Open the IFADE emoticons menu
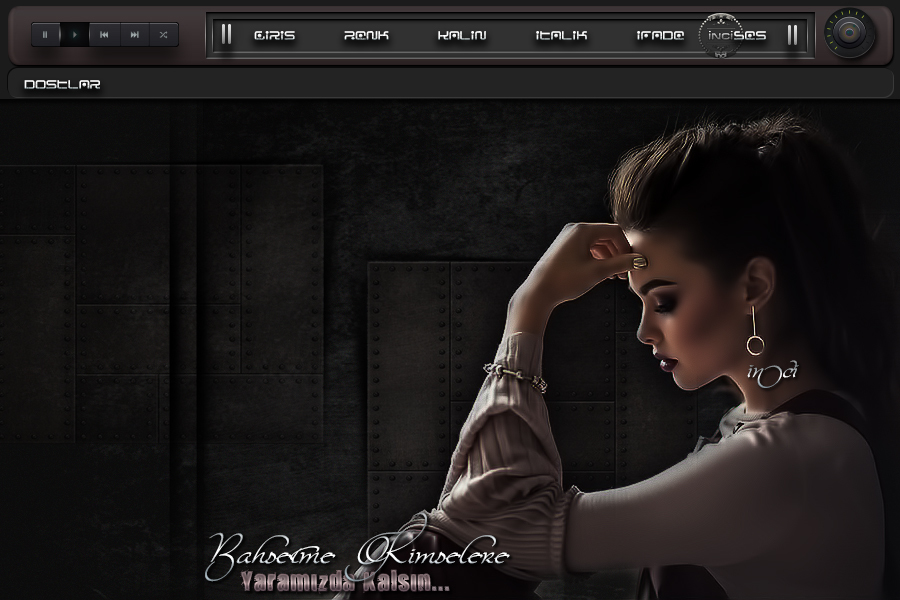Viewport: 900px width, 600px height. point(660,35)
